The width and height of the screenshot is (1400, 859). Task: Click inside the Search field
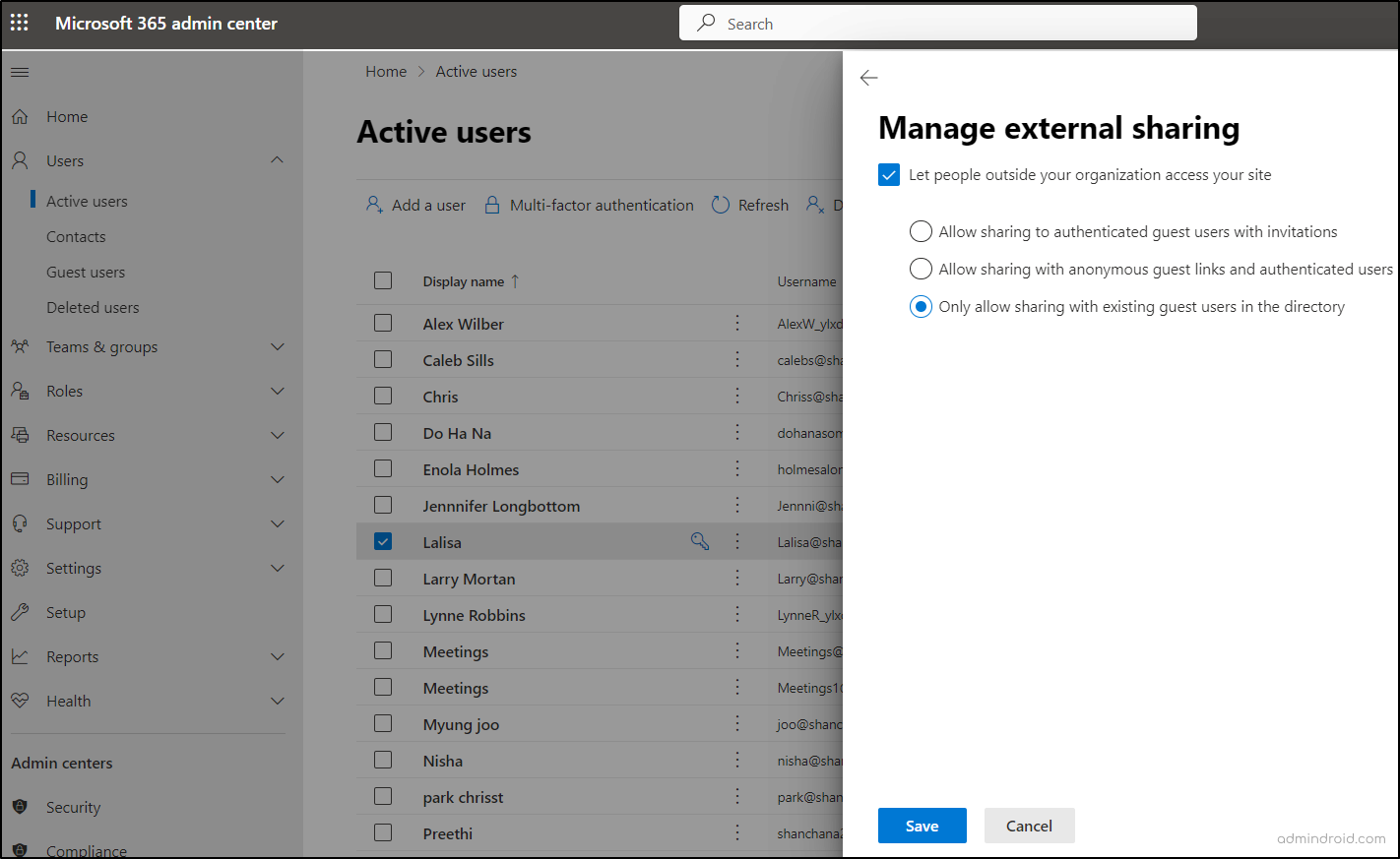(x=937, y=23)
